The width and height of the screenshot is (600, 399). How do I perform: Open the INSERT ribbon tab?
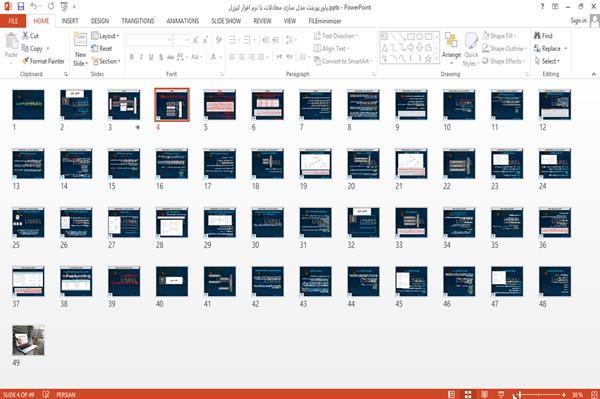coord(70,21)
